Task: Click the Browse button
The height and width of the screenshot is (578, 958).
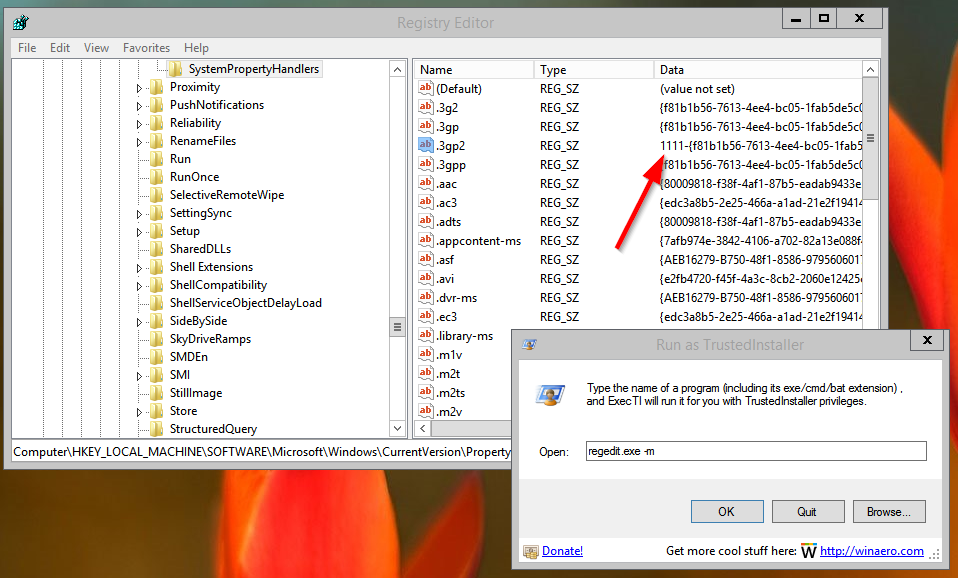Action: pos(888,511)
